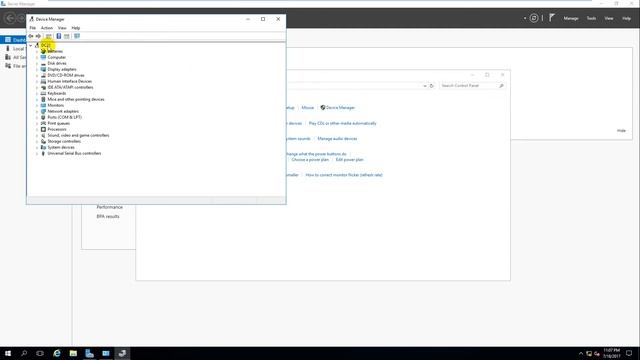Viewport: 640px width, 360px height.
Task: Open the Windows Start button
Action: (x=8, y=353)
